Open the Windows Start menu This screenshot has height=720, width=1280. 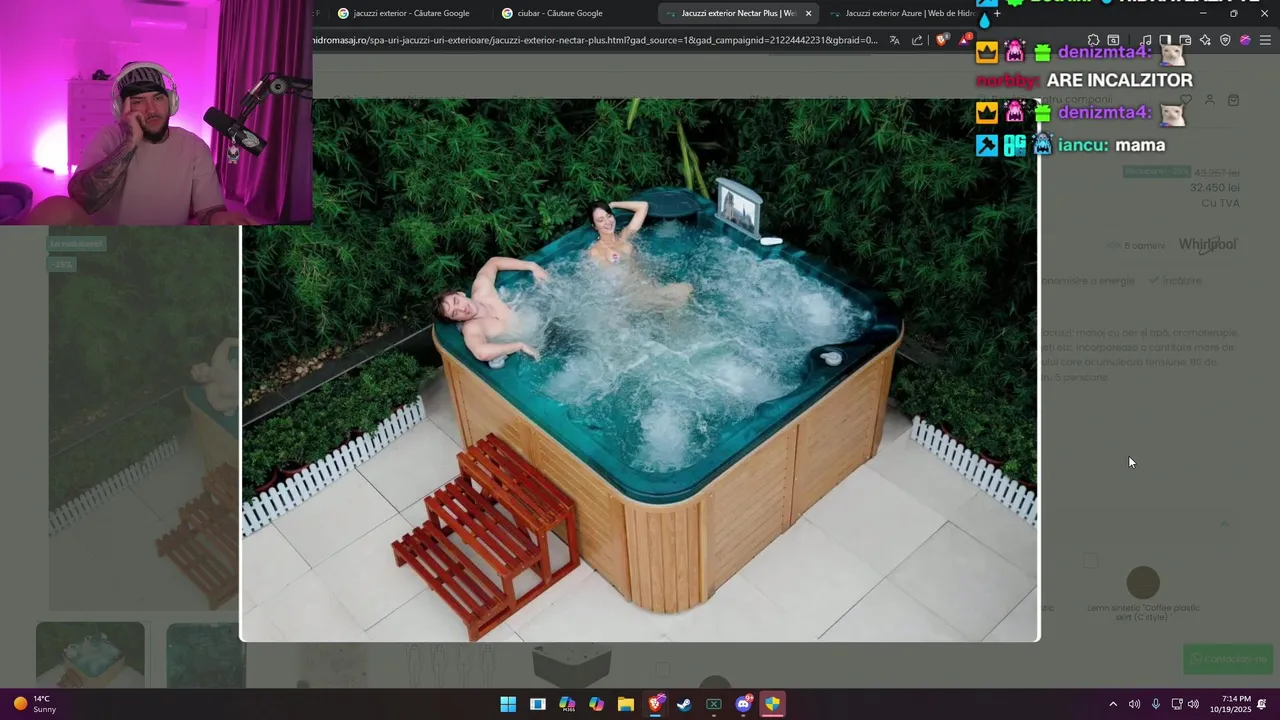click(x=508, y=704)
